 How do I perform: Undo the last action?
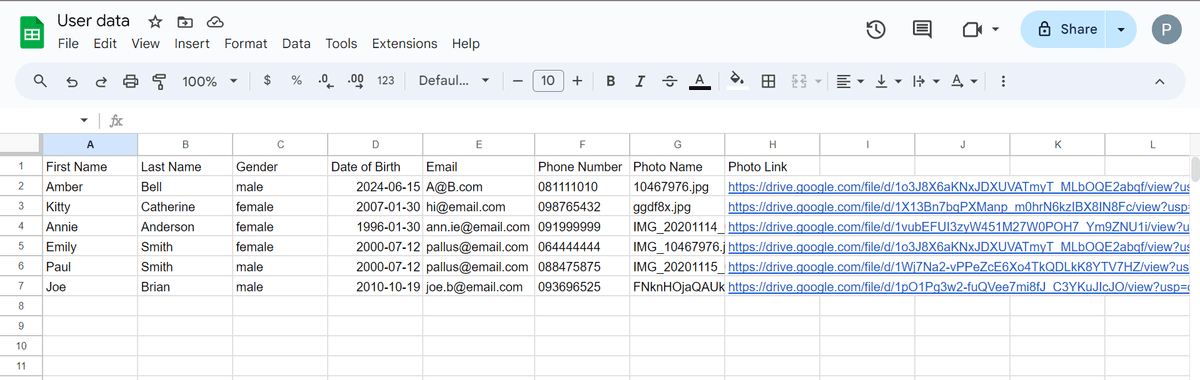(x=71, y=81)
